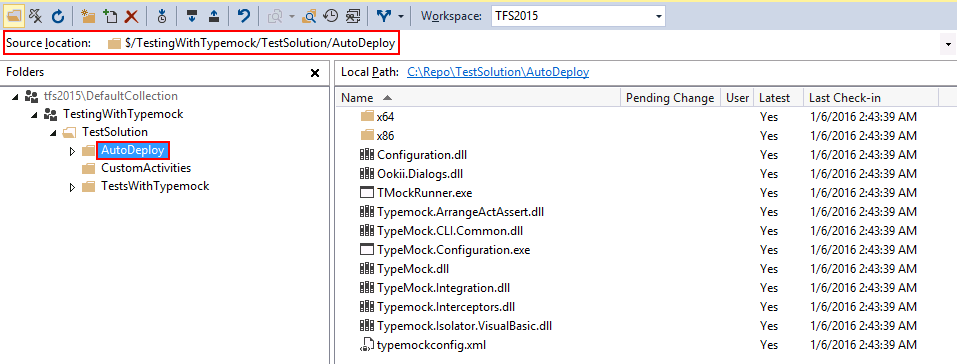Close the Folders pane

(315, 73)
